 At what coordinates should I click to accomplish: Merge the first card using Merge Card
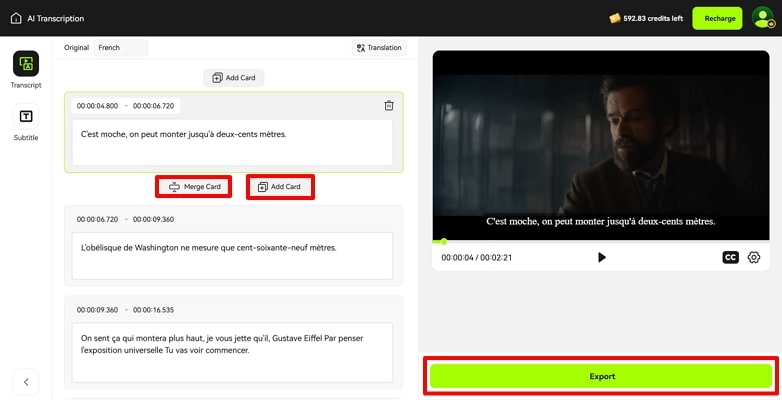194,187
